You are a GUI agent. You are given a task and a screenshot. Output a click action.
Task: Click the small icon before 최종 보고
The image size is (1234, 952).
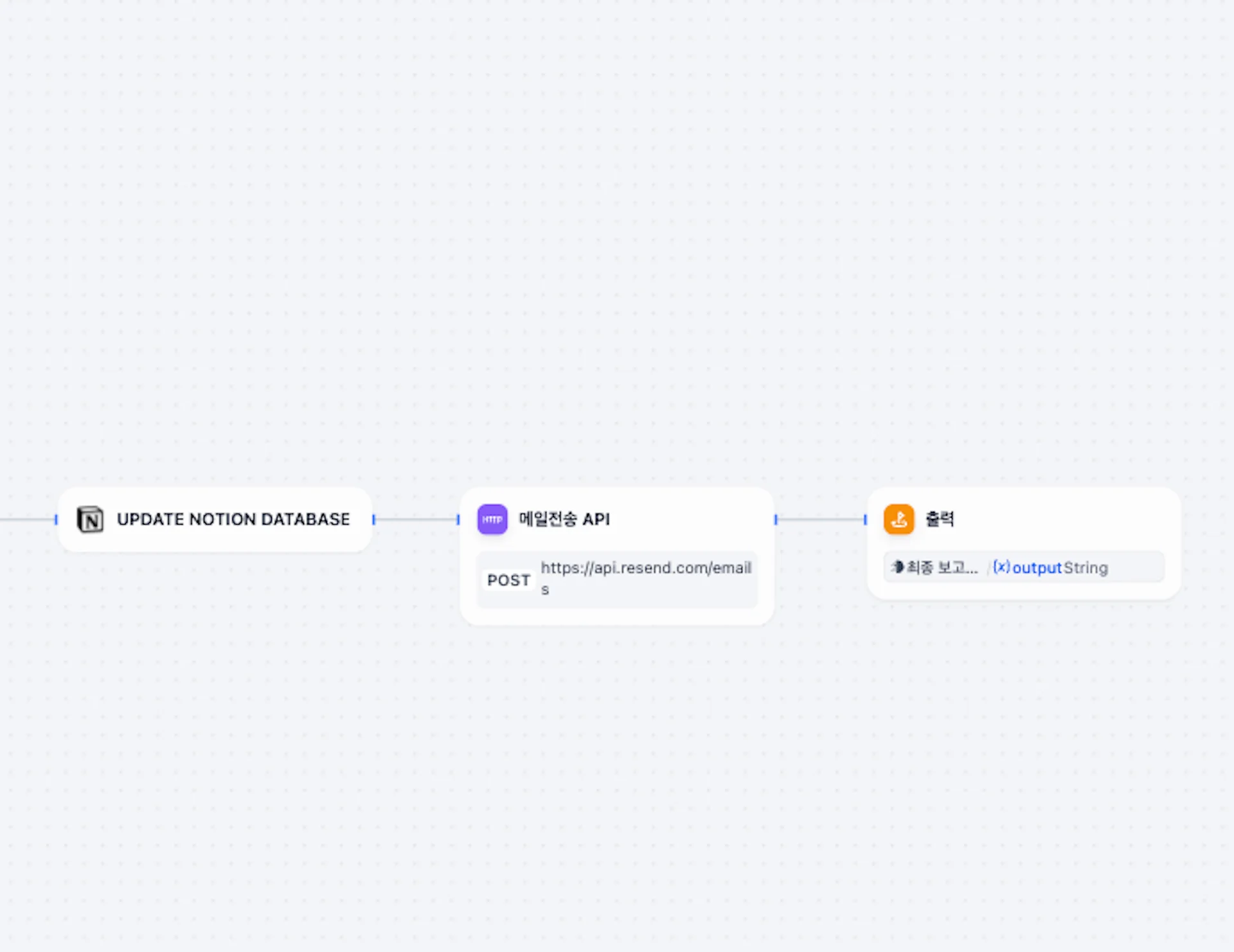897,567
